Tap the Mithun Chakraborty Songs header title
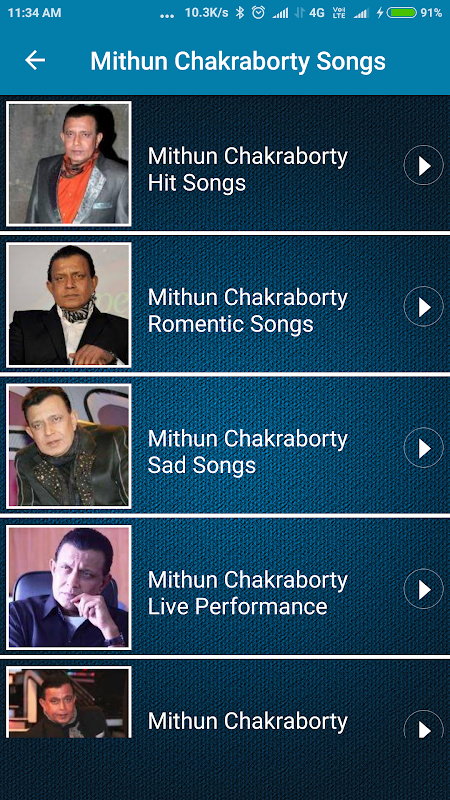This screenshot has width=450, height=800. tap(238, 62)
